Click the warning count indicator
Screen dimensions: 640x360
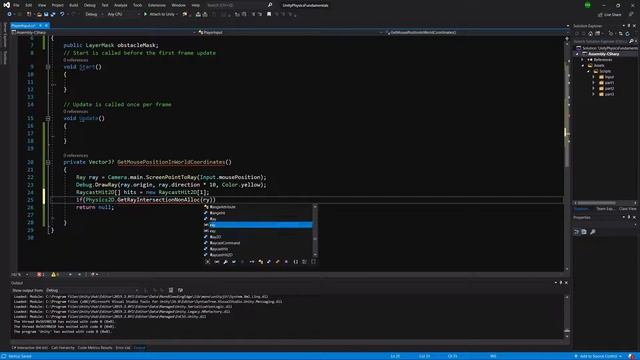pos(55,275)
